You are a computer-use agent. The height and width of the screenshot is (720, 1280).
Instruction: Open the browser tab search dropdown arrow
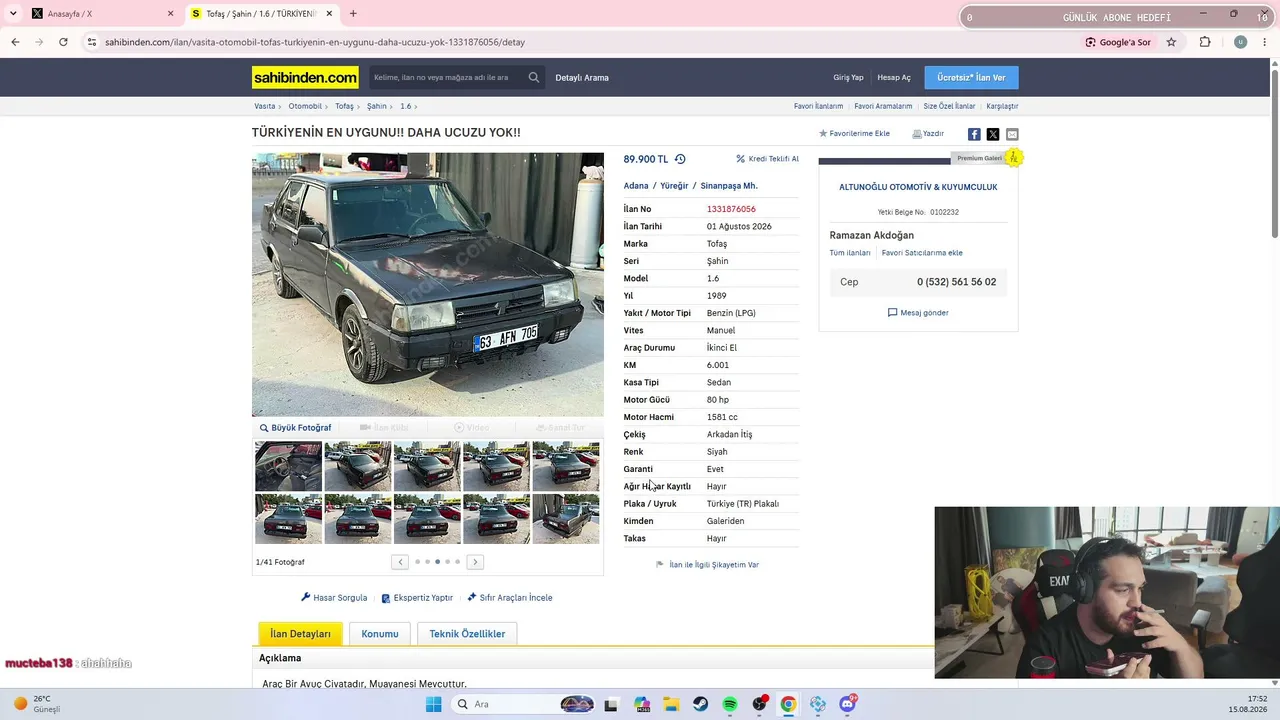[x=13, y=14]
